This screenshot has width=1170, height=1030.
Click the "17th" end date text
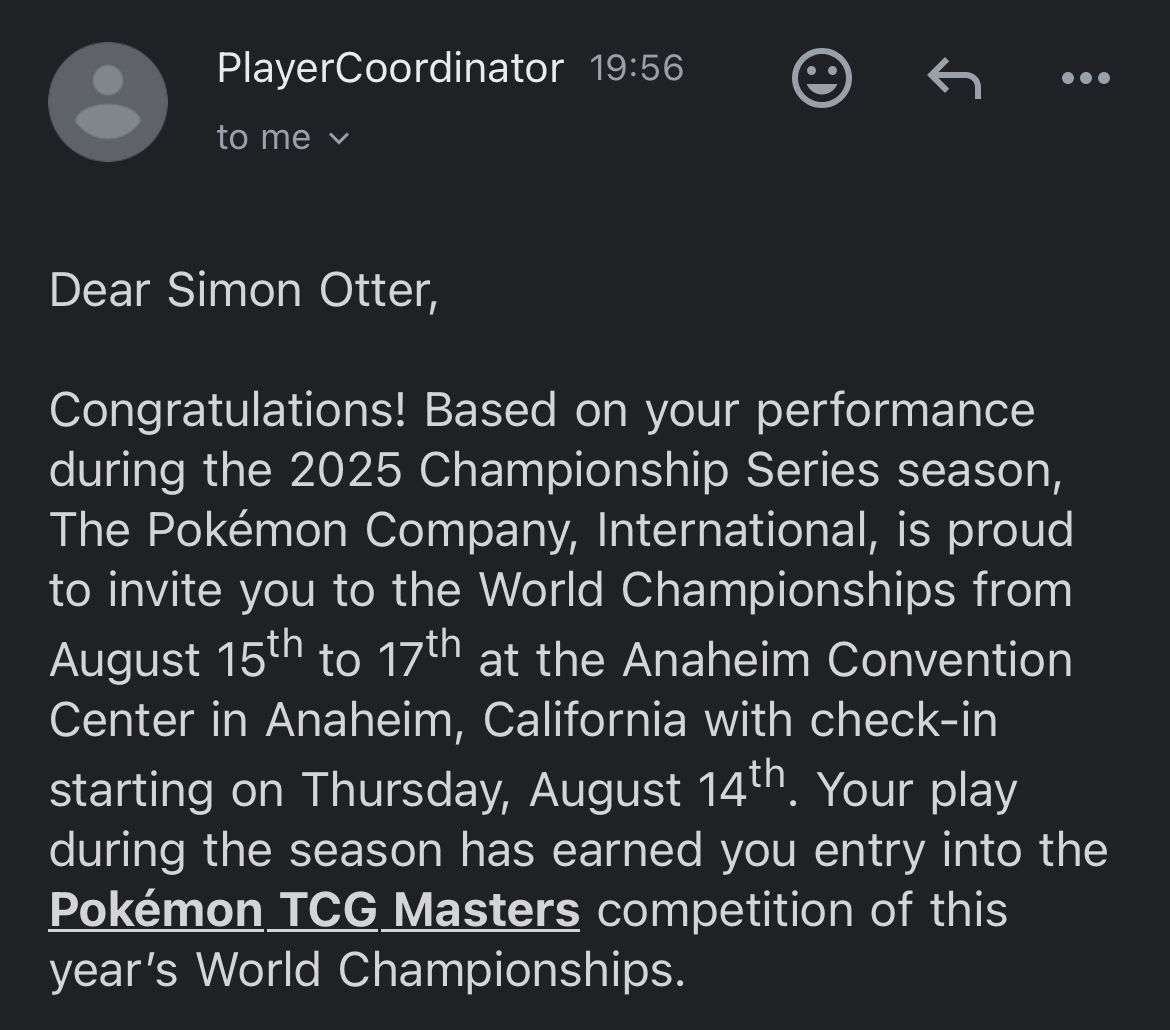click(418, 658)
